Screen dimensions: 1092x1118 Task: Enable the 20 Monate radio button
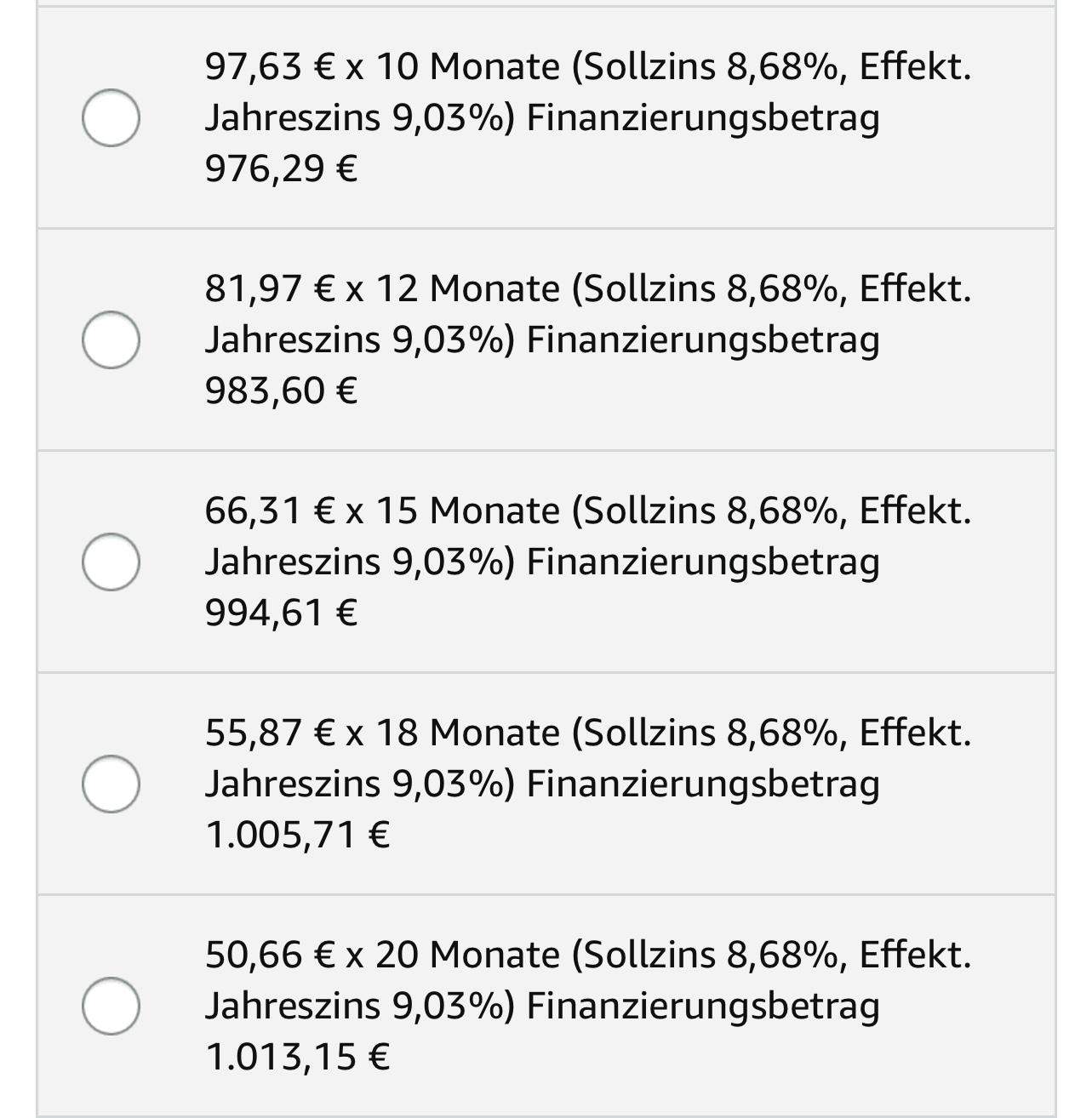click(111, 1006)
